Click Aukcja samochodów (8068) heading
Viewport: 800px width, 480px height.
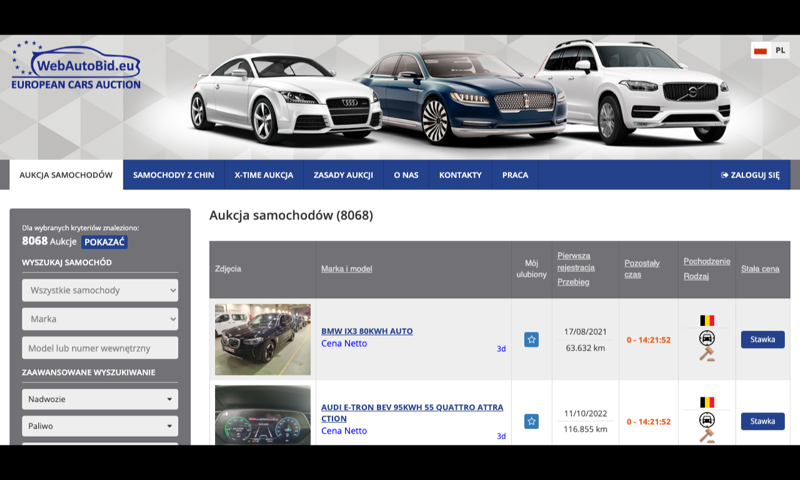(x=291, y=215)
